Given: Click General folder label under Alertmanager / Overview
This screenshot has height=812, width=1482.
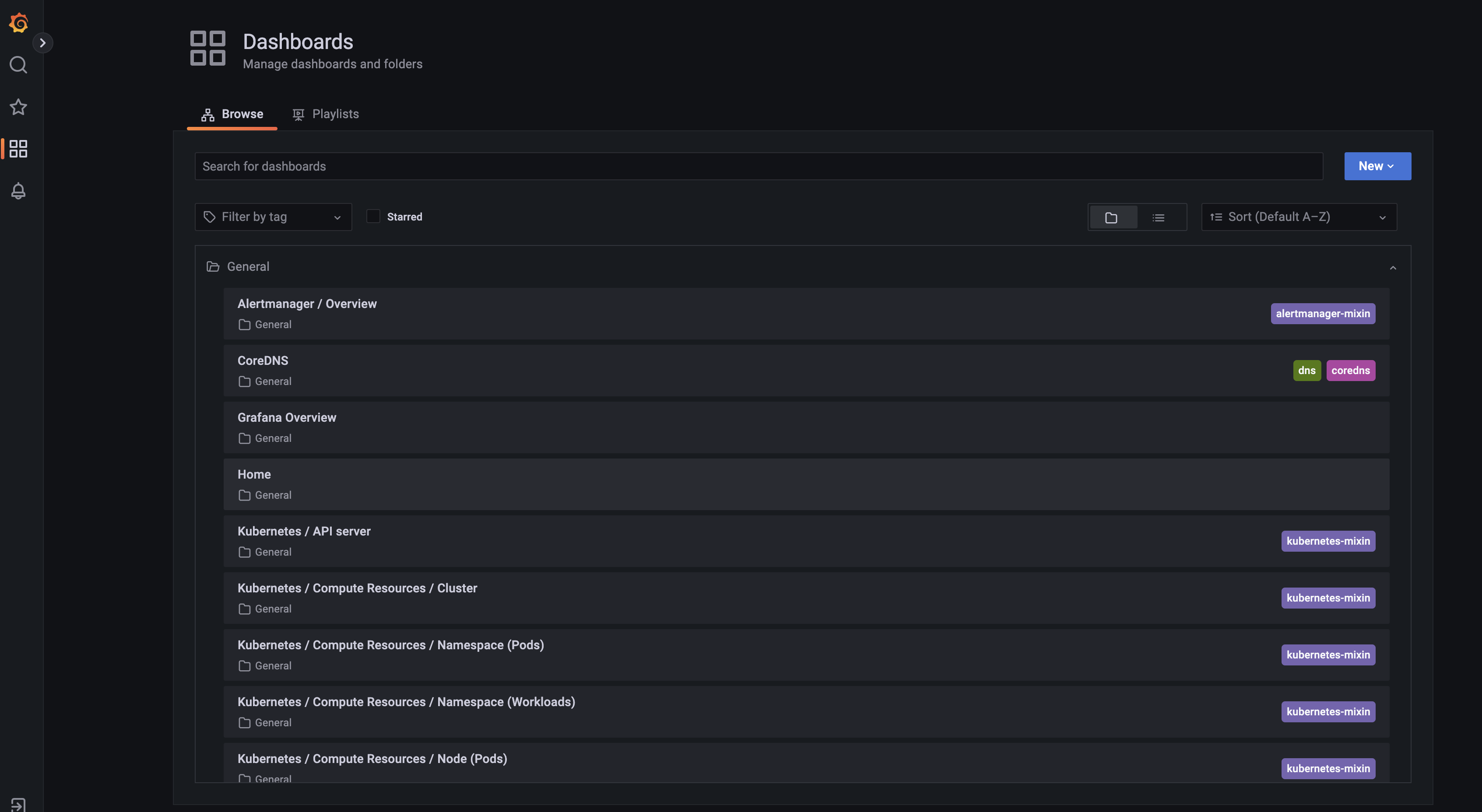Looking at the screenshot, I should pyautogui.click(x=273, y=325).
